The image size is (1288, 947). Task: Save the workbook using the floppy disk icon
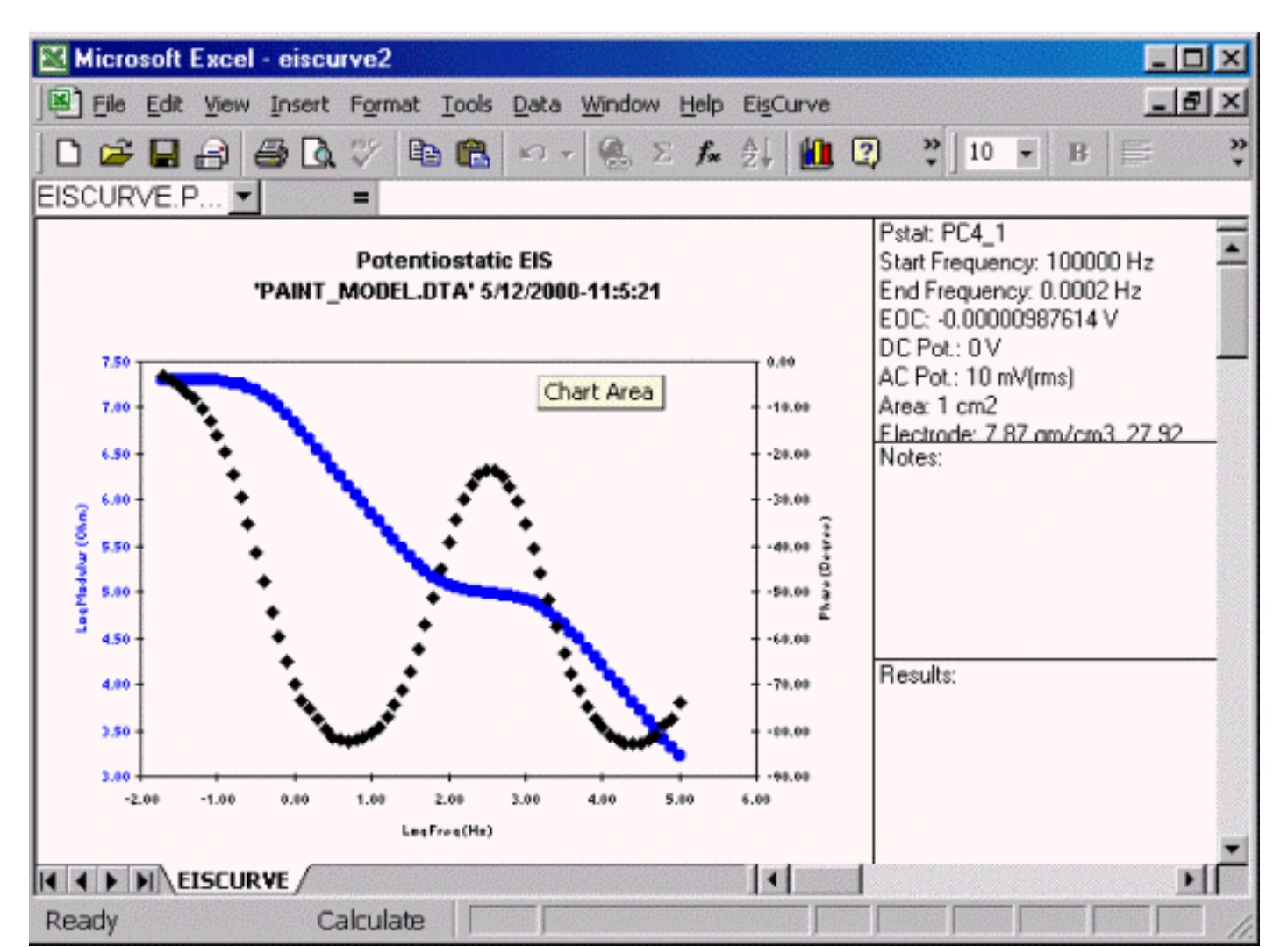[164, 154]
